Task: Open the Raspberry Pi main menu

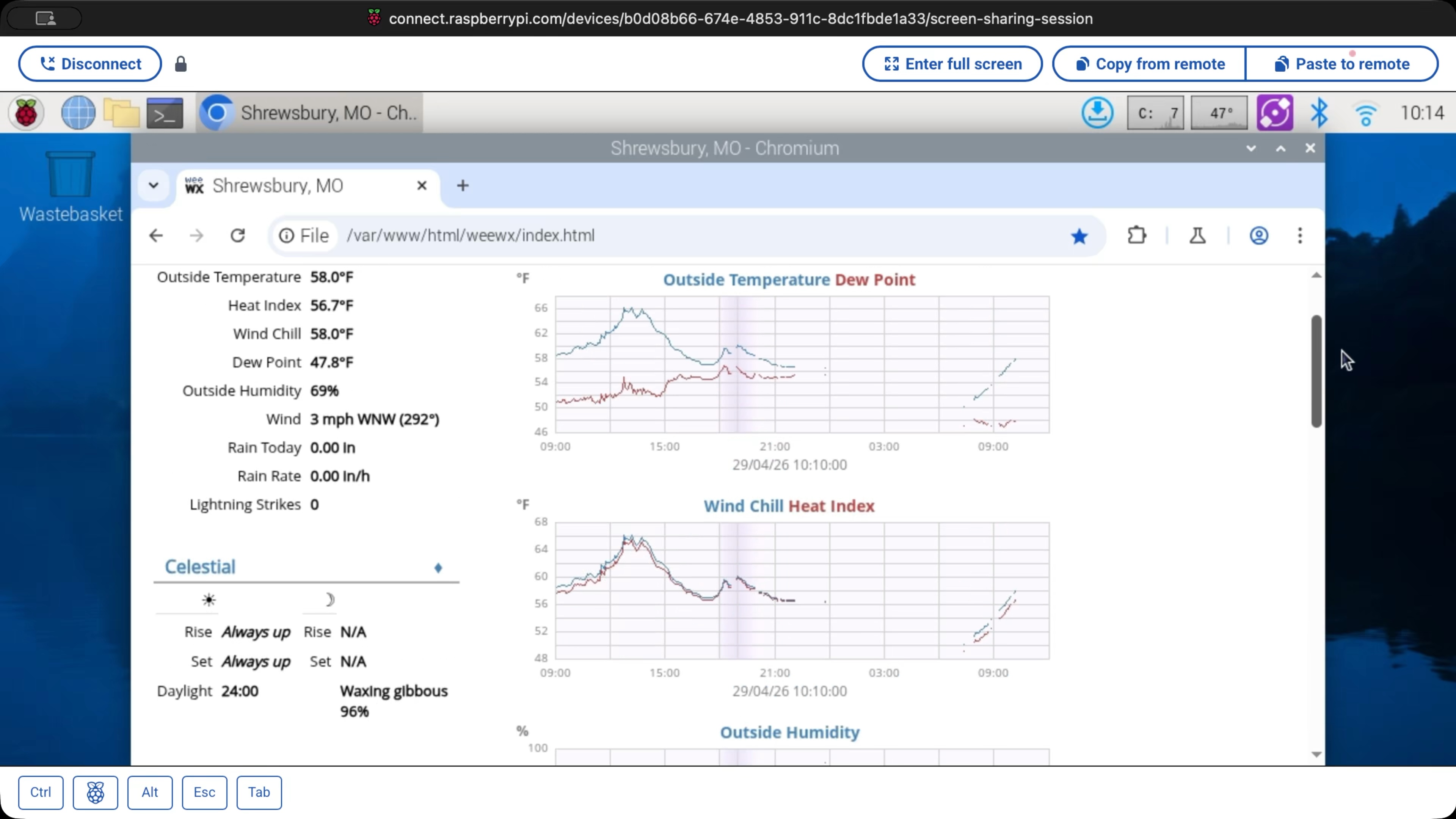Action: [x=26, y=113]
